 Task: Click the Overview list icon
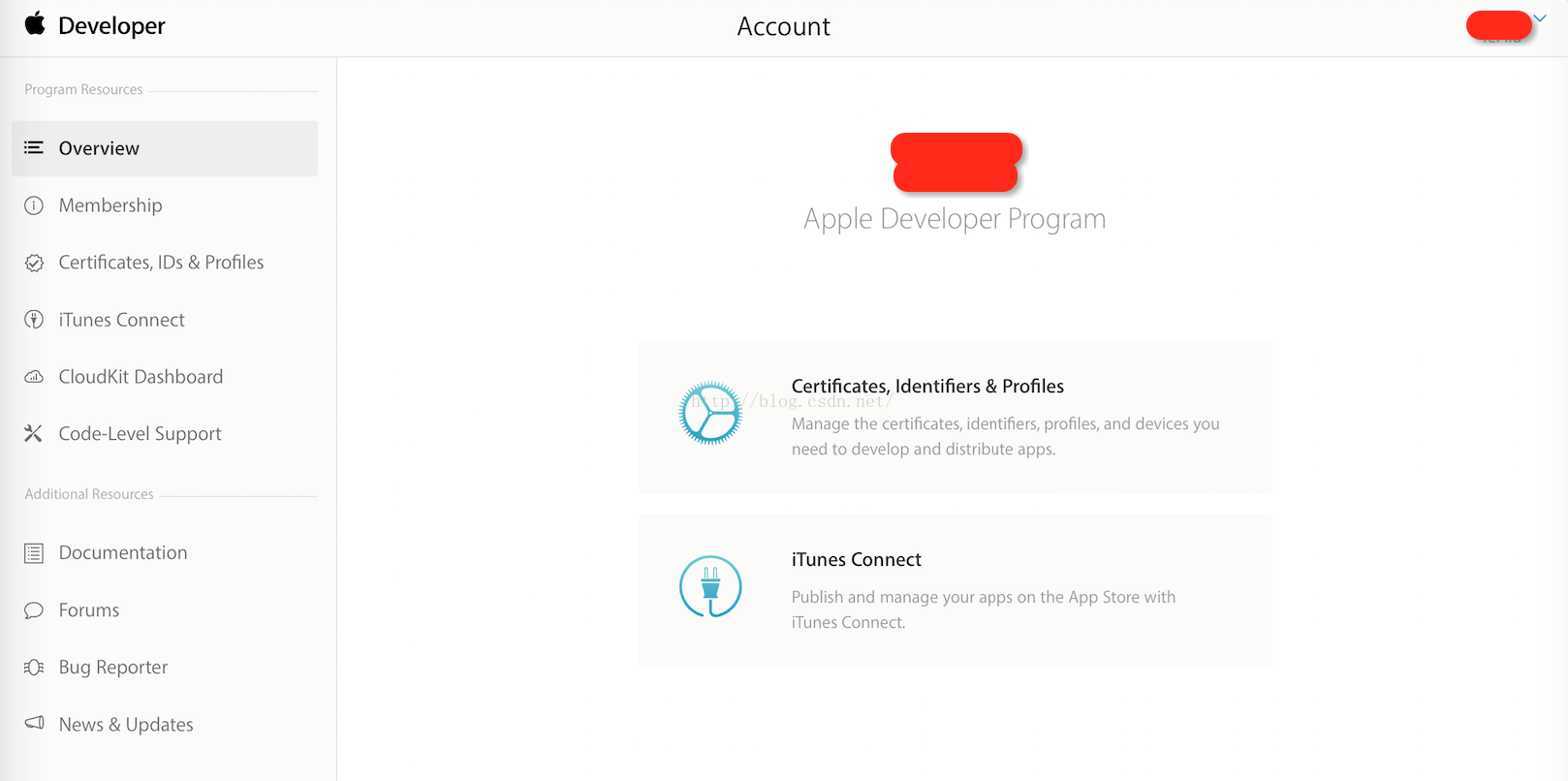(x=34, y=148)
